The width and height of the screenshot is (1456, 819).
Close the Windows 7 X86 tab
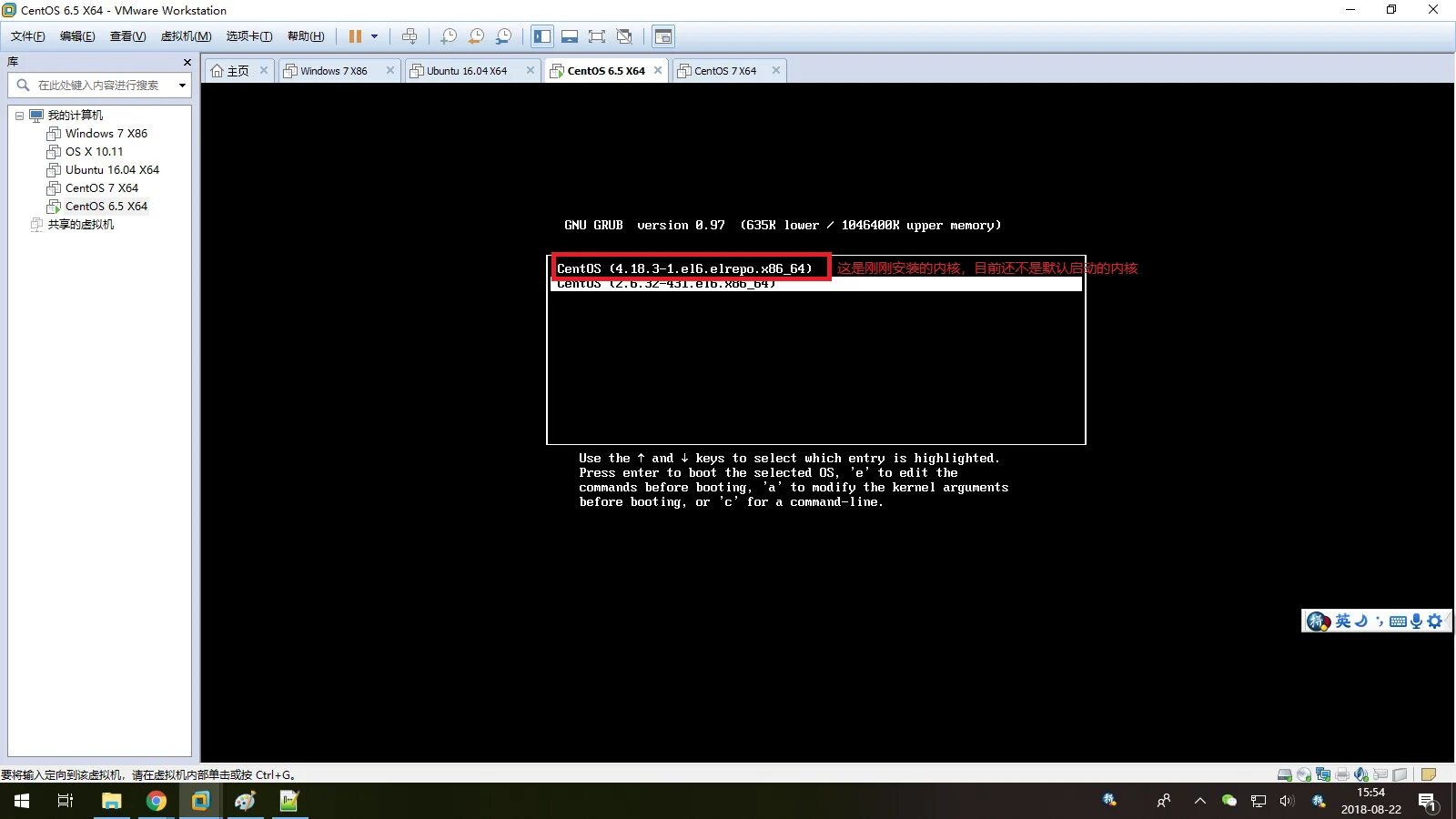point(390,70)
